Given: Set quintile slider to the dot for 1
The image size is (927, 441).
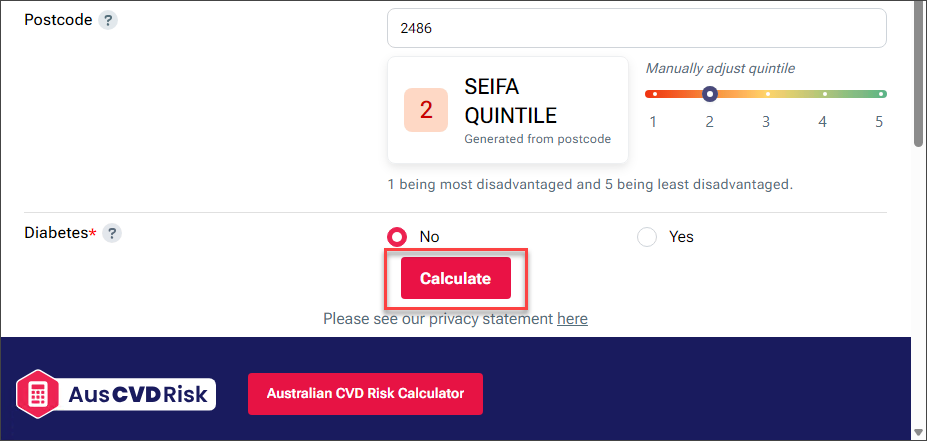Looking at the screenshot, I should coord(654,94).
